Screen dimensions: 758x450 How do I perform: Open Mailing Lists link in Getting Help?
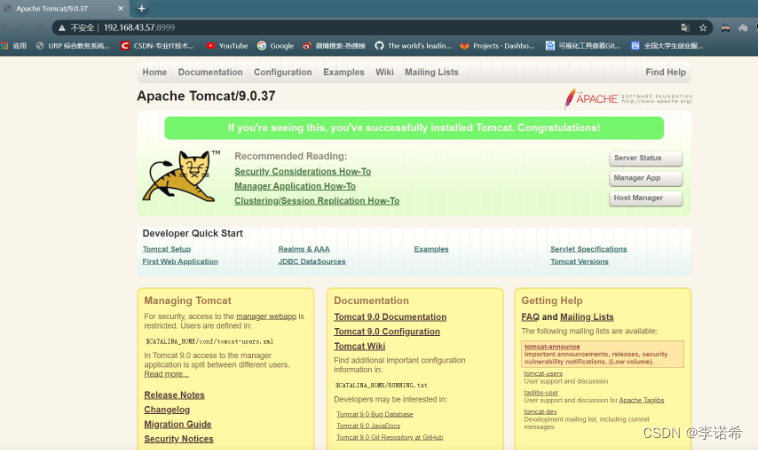coord(586,317)
